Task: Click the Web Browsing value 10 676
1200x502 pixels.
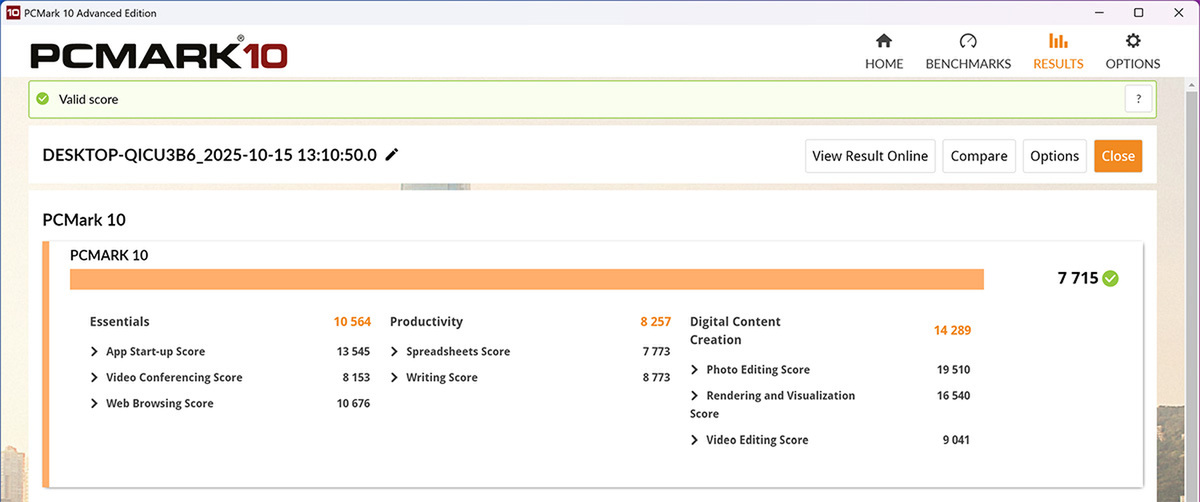Action: 354,403
